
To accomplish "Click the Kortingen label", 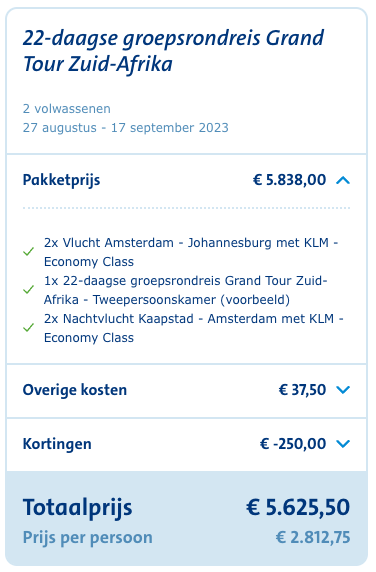I will tap(57, 444).
